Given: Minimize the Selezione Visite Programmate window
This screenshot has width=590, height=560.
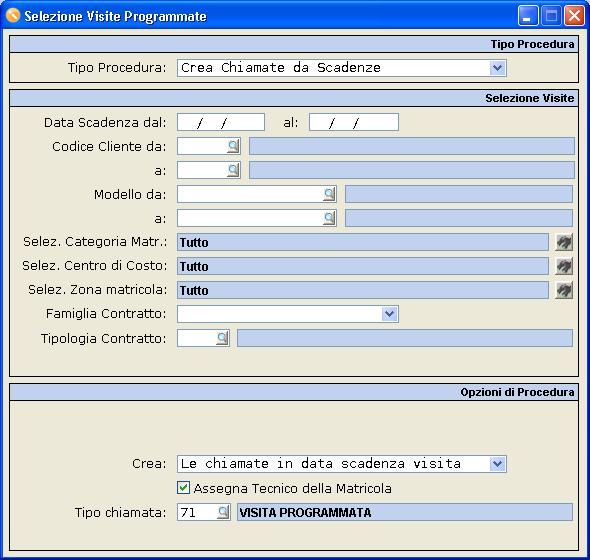Looking at the screenshot, I should point(528,16).
